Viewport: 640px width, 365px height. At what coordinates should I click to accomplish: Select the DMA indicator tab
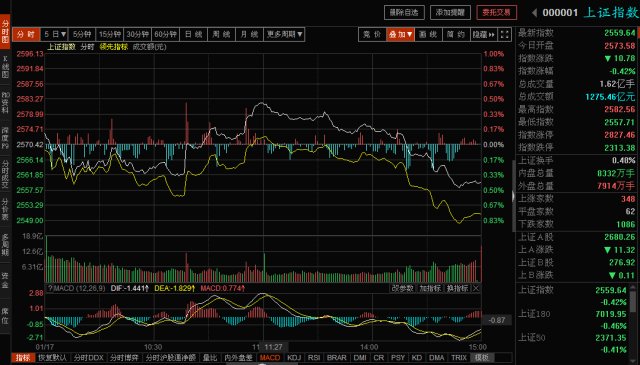437,358
